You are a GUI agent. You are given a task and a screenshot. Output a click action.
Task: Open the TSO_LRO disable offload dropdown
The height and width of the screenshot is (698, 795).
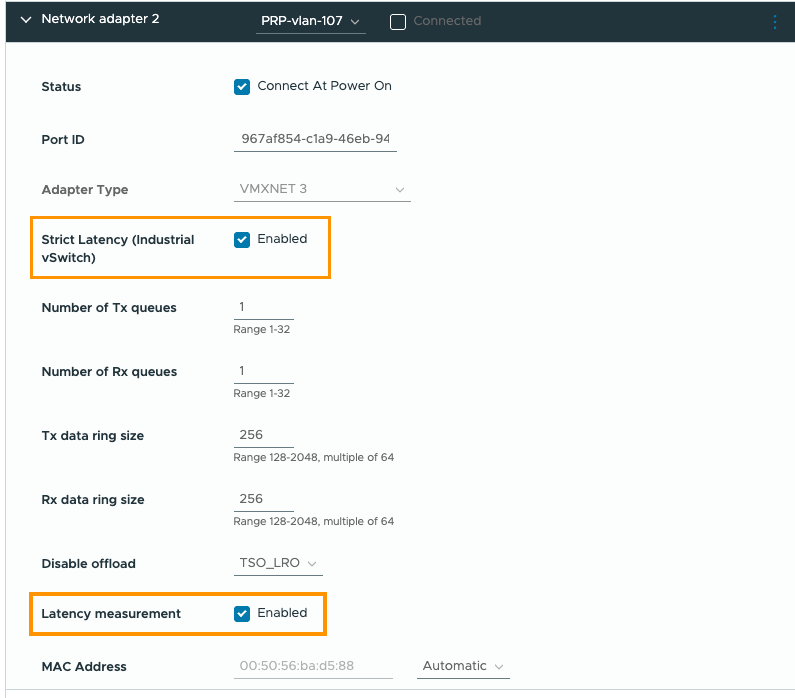278,564
